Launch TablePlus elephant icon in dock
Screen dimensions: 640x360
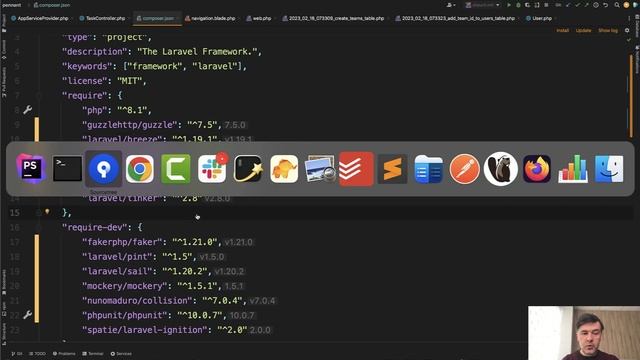click(284, 169)
